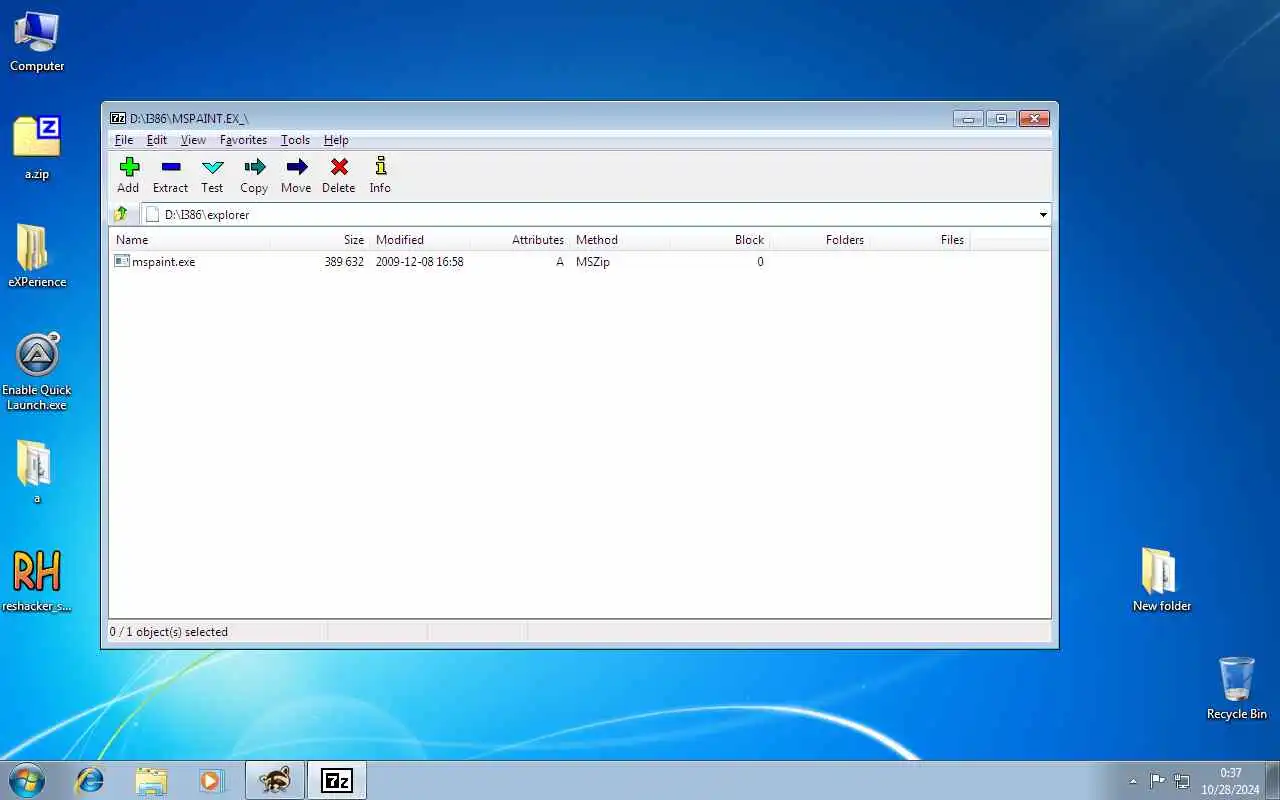Viewport: 1280px width, 800px height.
Task: Open the Help menu
Action: click(336, 140)
